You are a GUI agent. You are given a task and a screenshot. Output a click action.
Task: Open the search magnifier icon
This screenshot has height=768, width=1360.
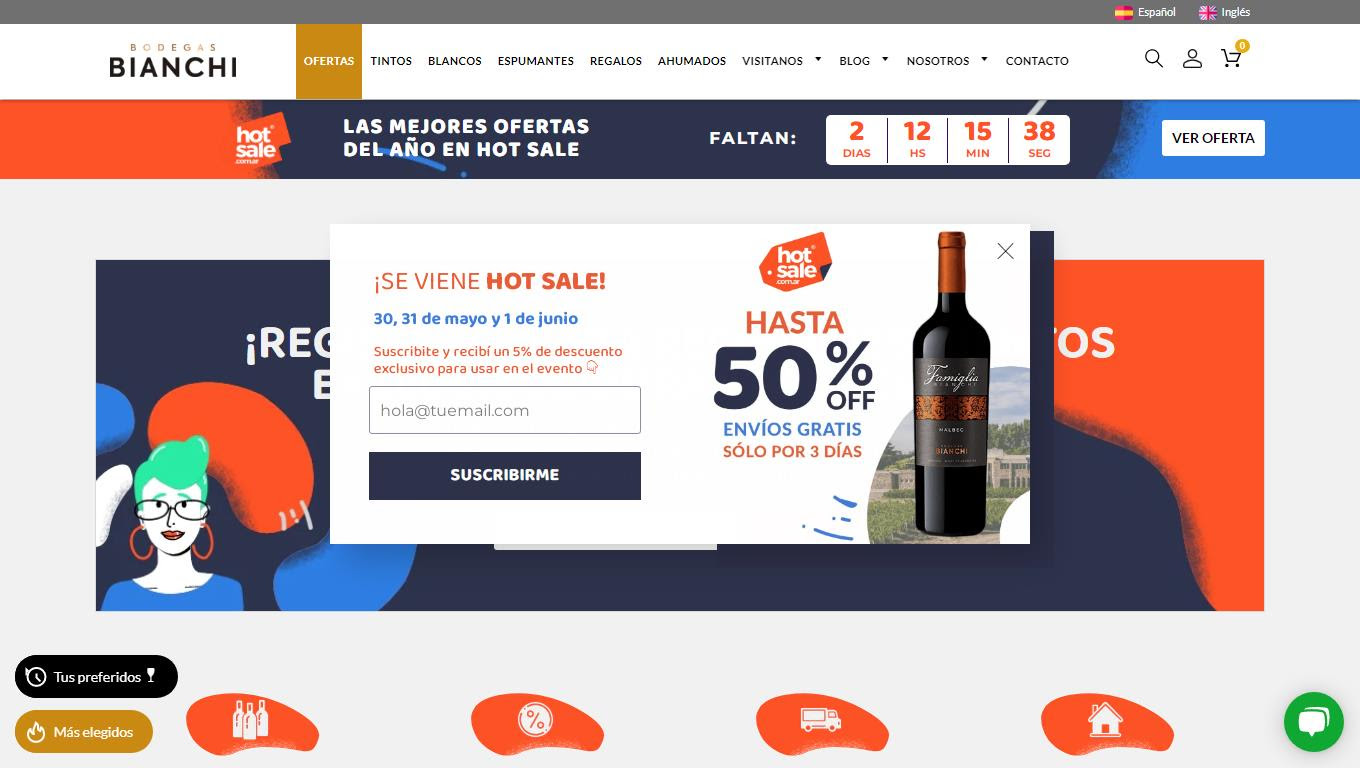click(1154, 59)
